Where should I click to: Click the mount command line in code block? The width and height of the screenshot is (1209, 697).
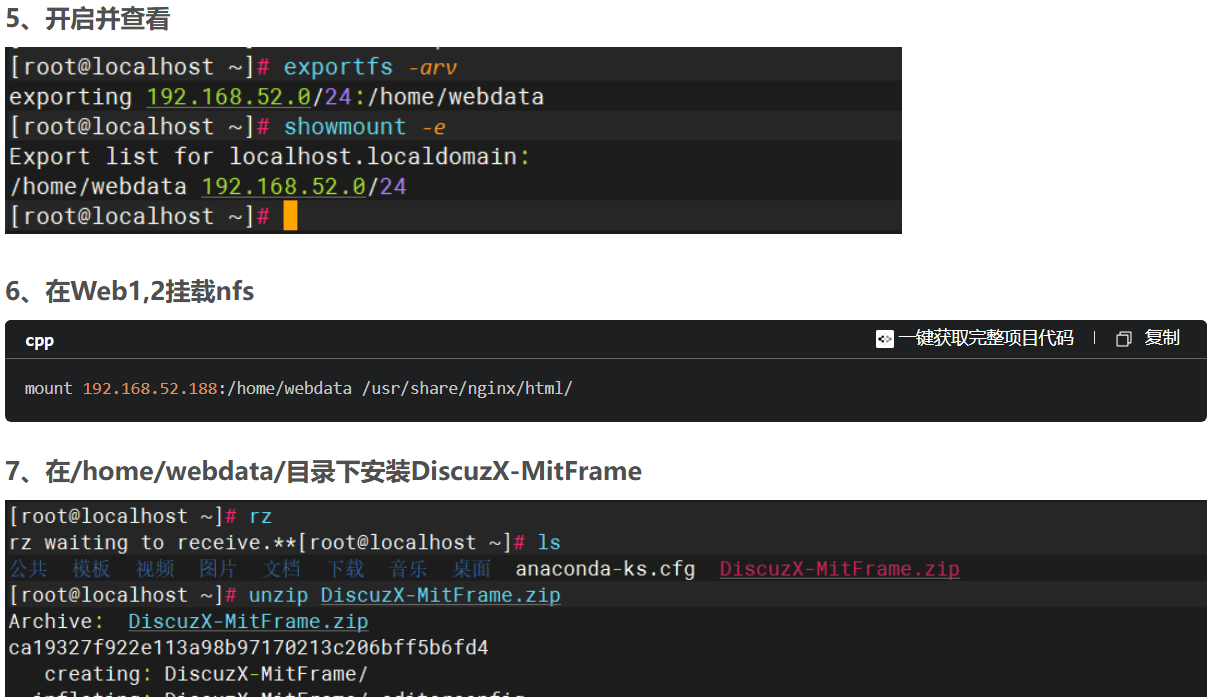298,388
